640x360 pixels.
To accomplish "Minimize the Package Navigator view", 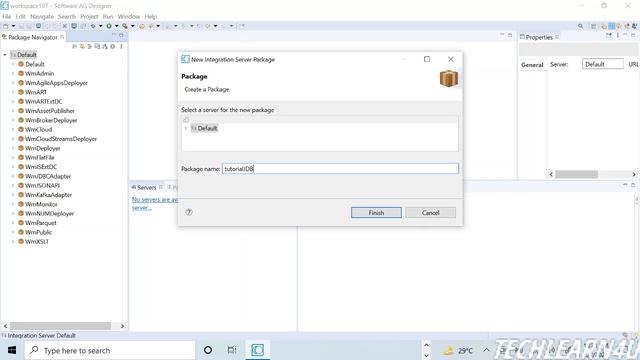I will pyautogui.click(x=114, y=35).
